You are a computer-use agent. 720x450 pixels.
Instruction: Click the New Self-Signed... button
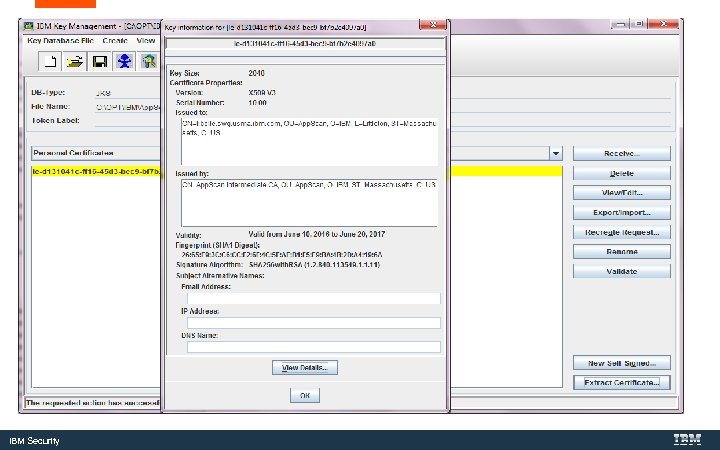click(x=622, y=363)
